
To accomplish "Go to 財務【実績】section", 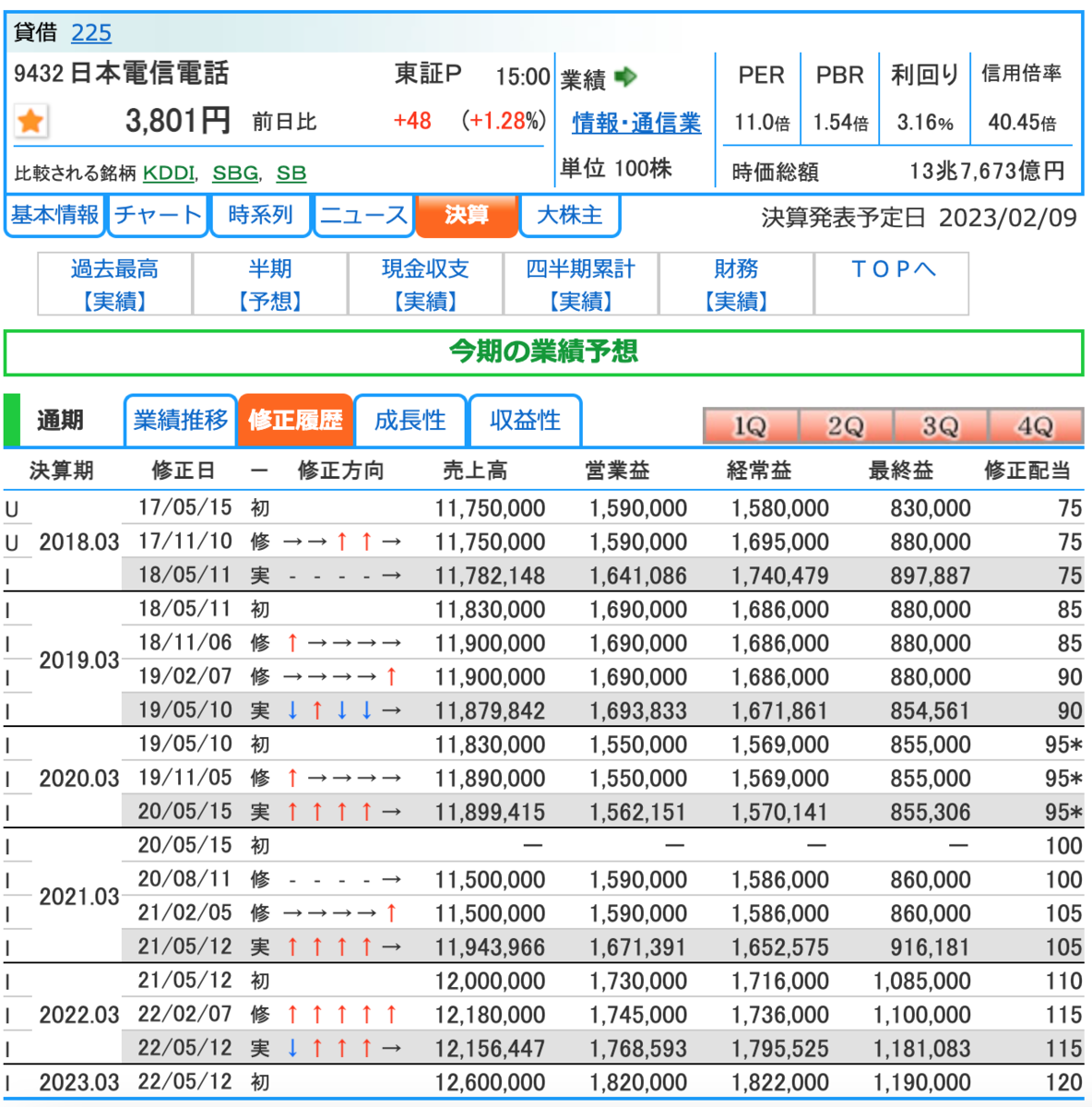I will click(736, 284).
